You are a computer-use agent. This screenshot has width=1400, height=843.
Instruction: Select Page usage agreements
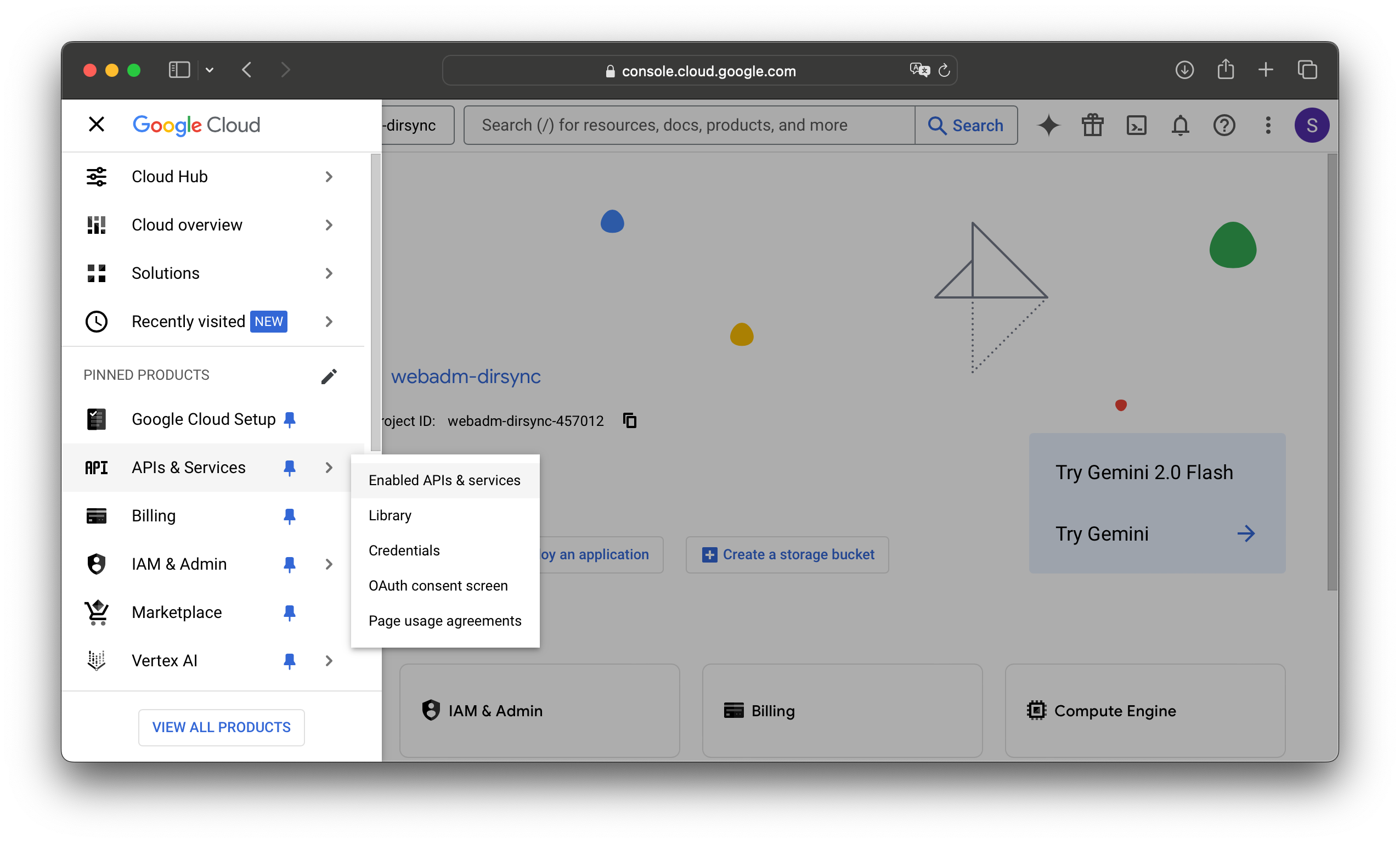(x=444, y=621)
